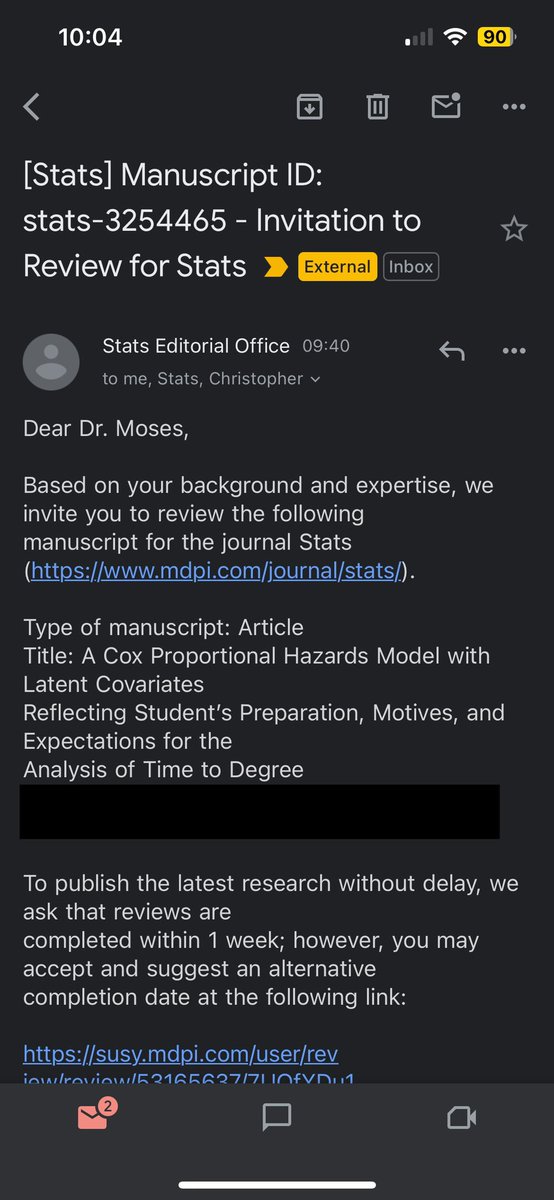The image size is (554, 1200).
Task: Delete the email using the trash icon
Action: (377, 106)
